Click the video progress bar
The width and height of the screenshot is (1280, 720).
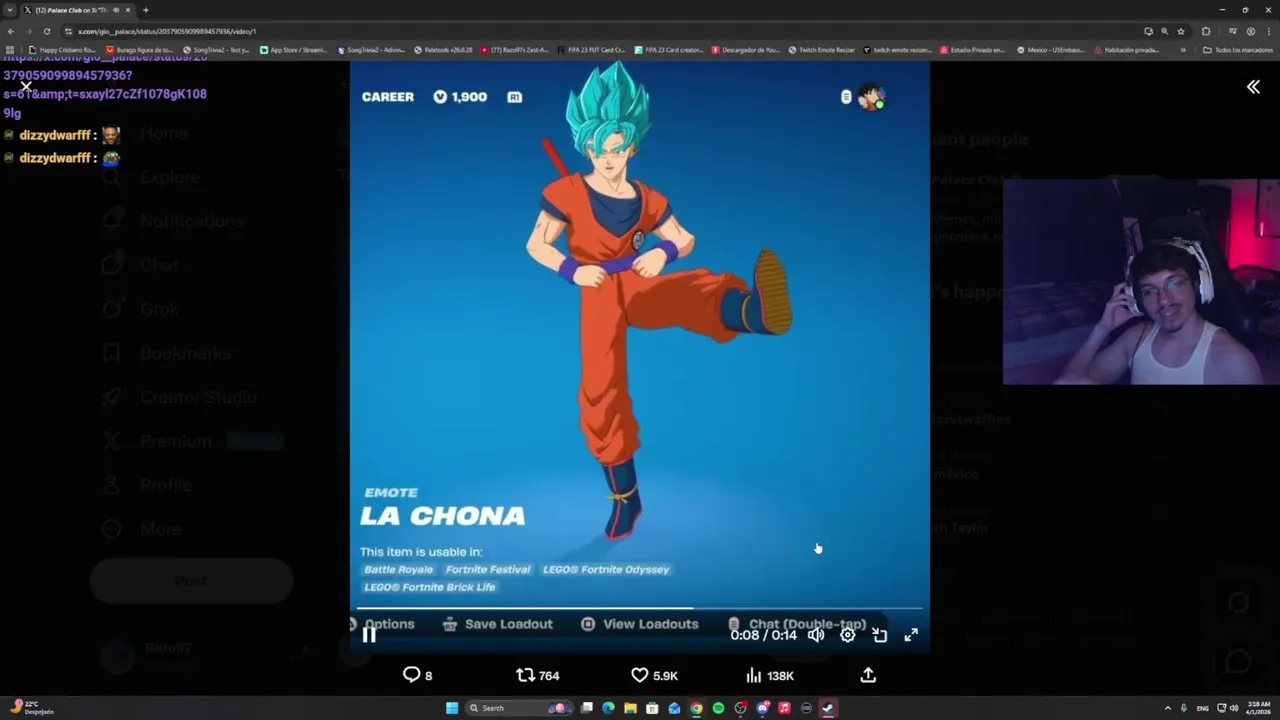(x=640, y=608)
